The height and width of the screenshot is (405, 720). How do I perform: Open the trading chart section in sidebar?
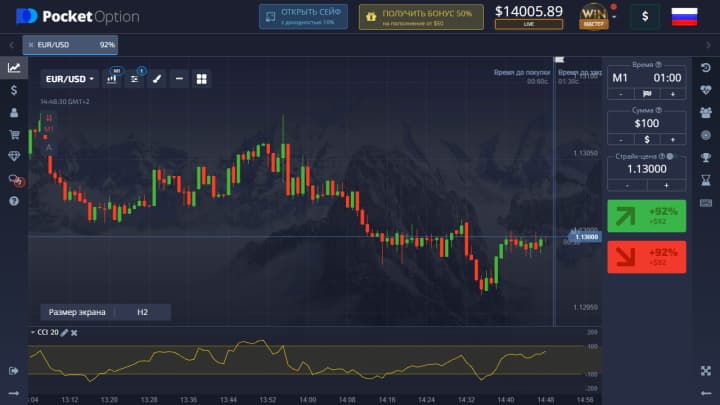tap(14, 68)
